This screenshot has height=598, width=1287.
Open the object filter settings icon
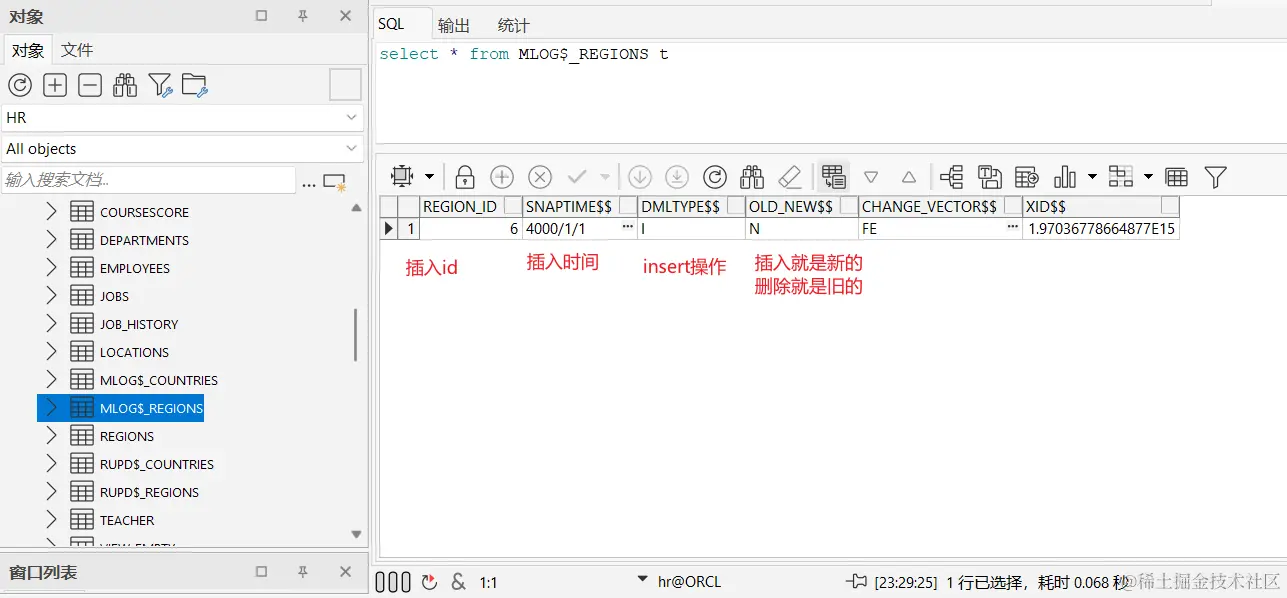click(x=160, y=85)
